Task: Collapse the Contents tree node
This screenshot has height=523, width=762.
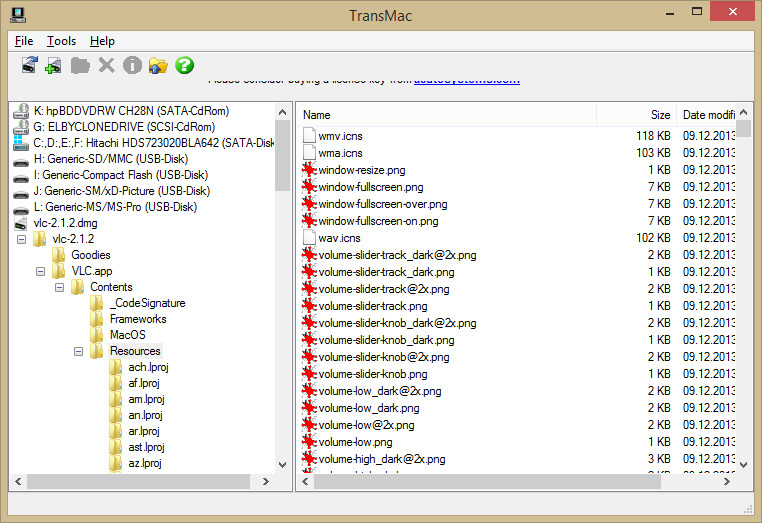Action: 59,287
